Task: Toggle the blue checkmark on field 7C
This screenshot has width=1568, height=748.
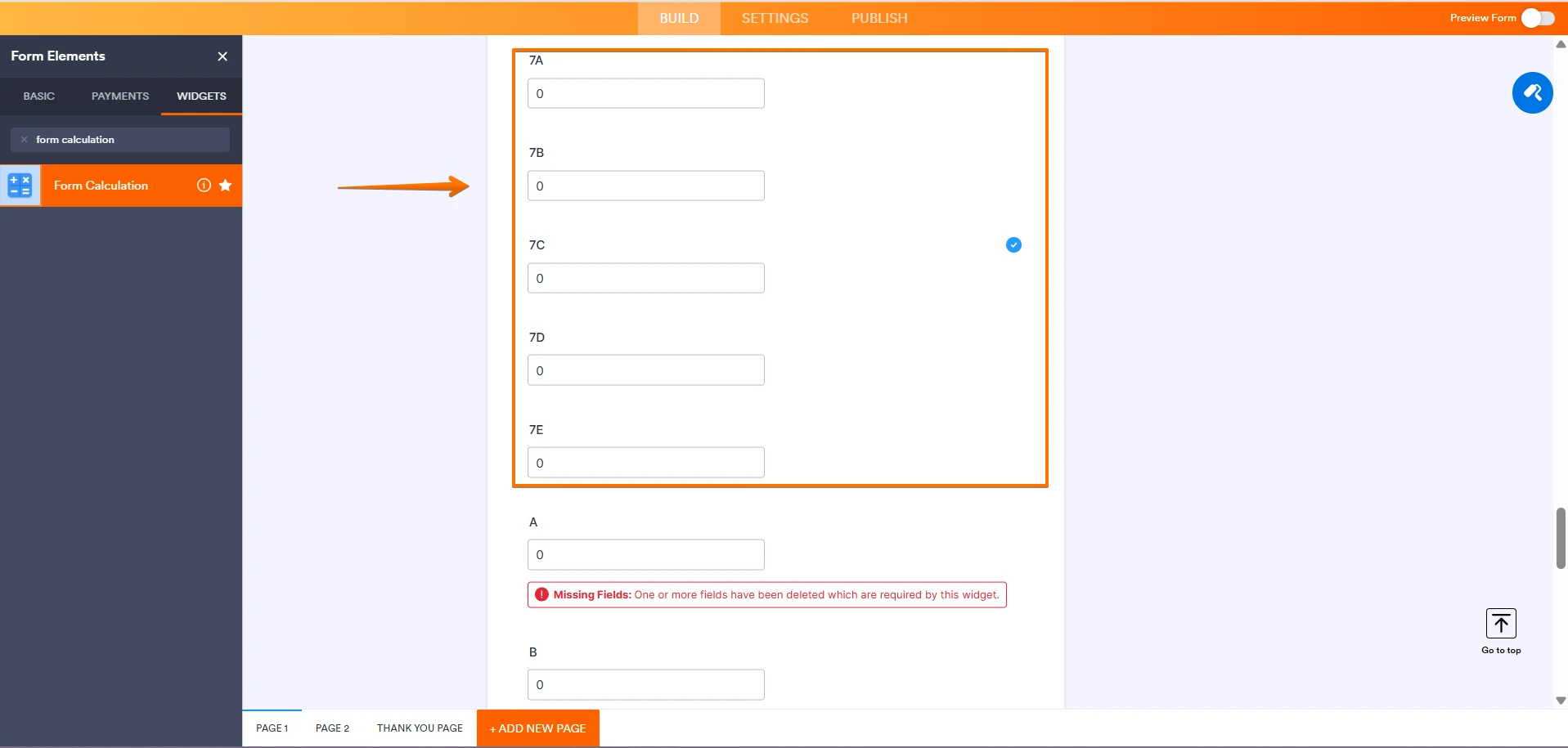Action: coord(1013,244)
